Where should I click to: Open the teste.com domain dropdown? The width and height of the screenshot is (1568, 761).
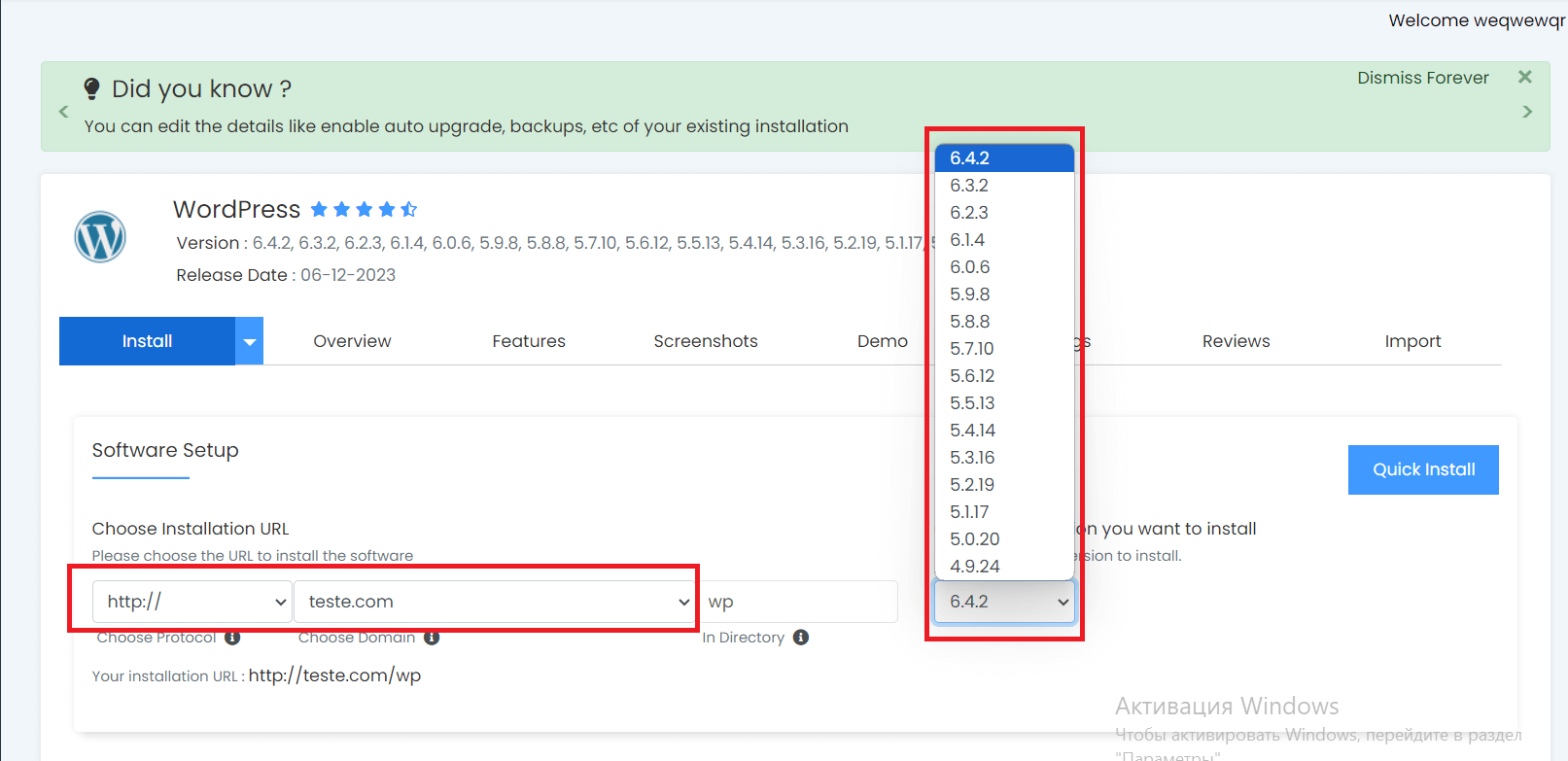494,602
